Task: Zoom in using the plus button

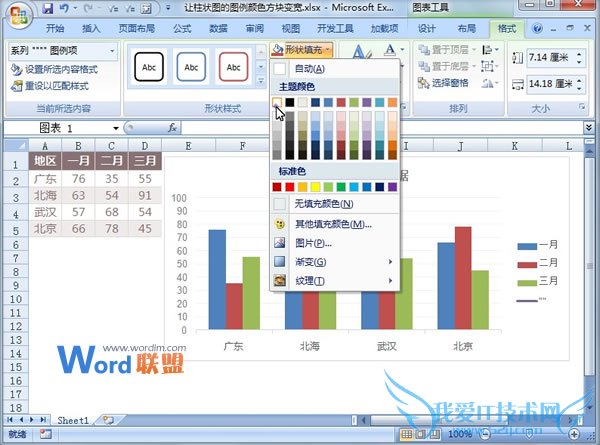Action: point(574,434)
